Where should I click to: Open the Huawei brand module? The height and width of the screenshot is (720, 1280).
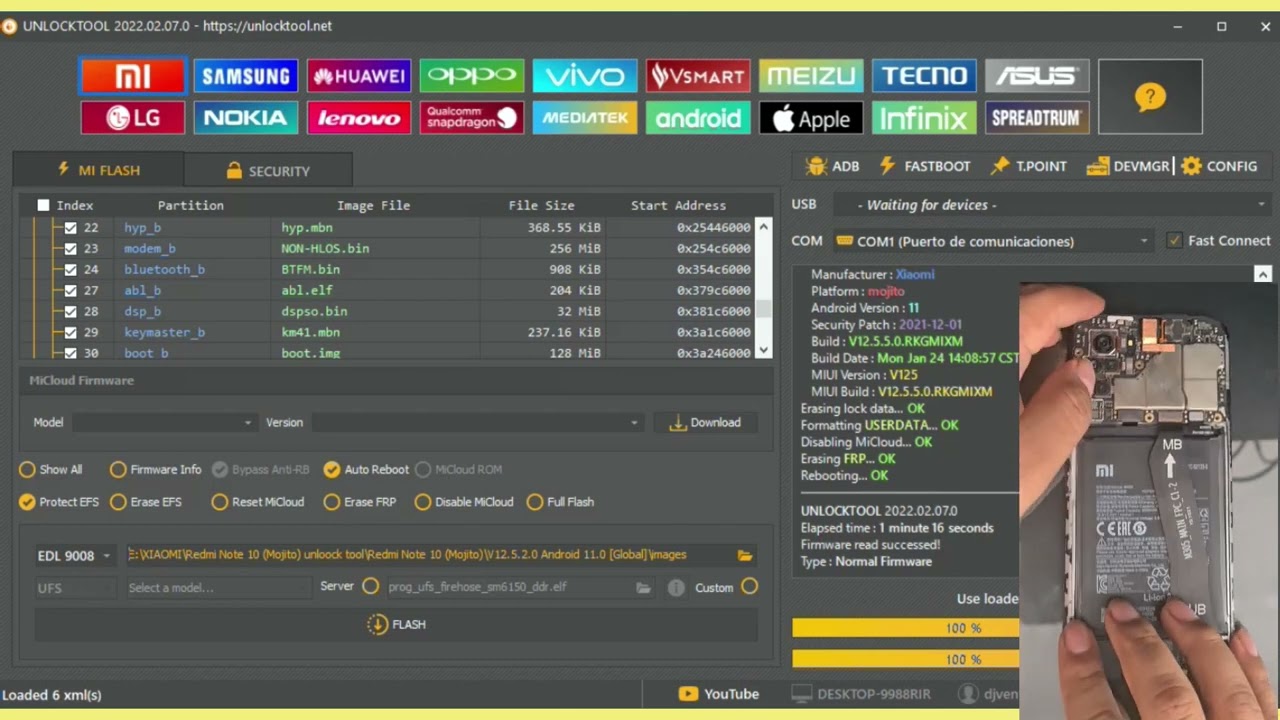click(359, 76)
